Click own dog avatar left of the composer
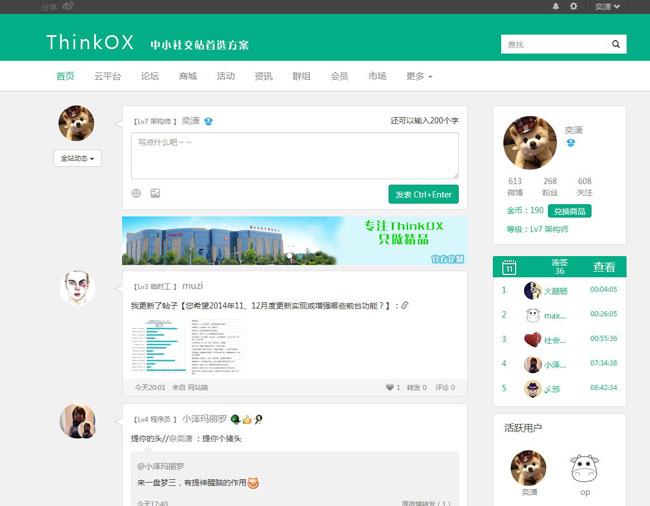Image resolution: width=650 pixels, height=506 pixels. tap(76, 123)
